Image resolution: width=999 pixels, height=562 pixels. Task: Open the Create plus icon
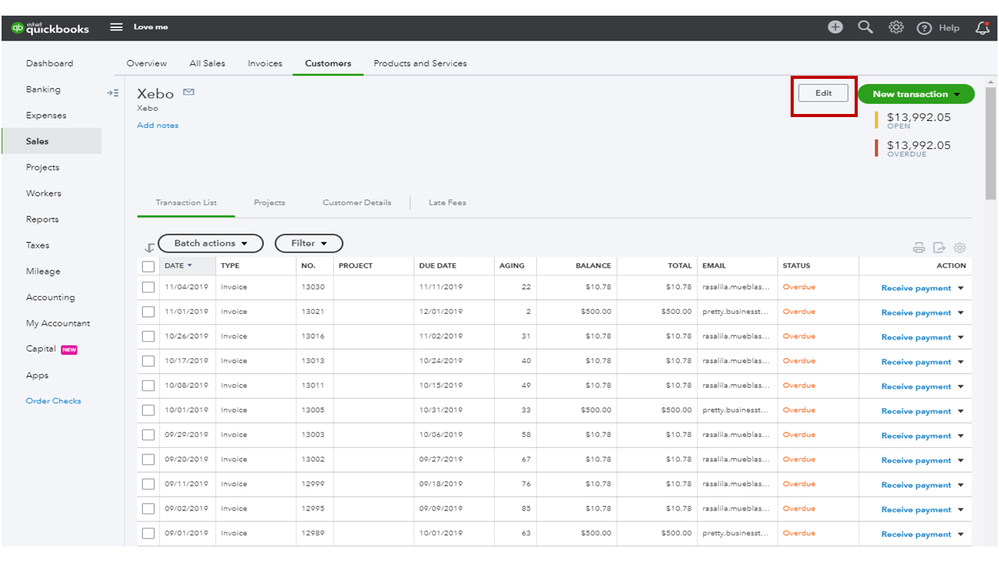835,27
